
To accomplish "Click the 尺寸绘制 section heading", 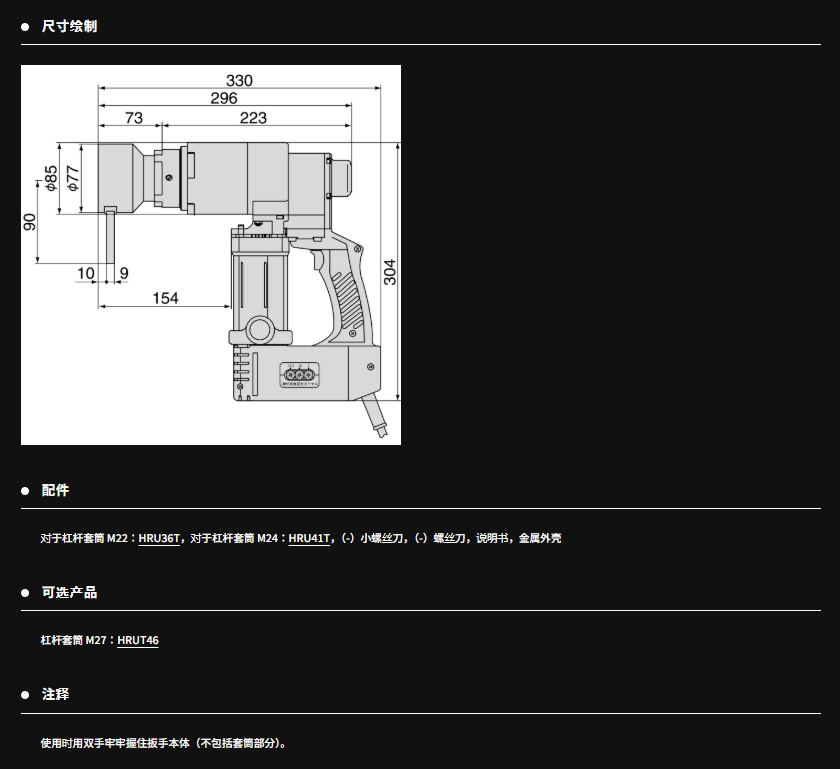I will pos(69,27).
